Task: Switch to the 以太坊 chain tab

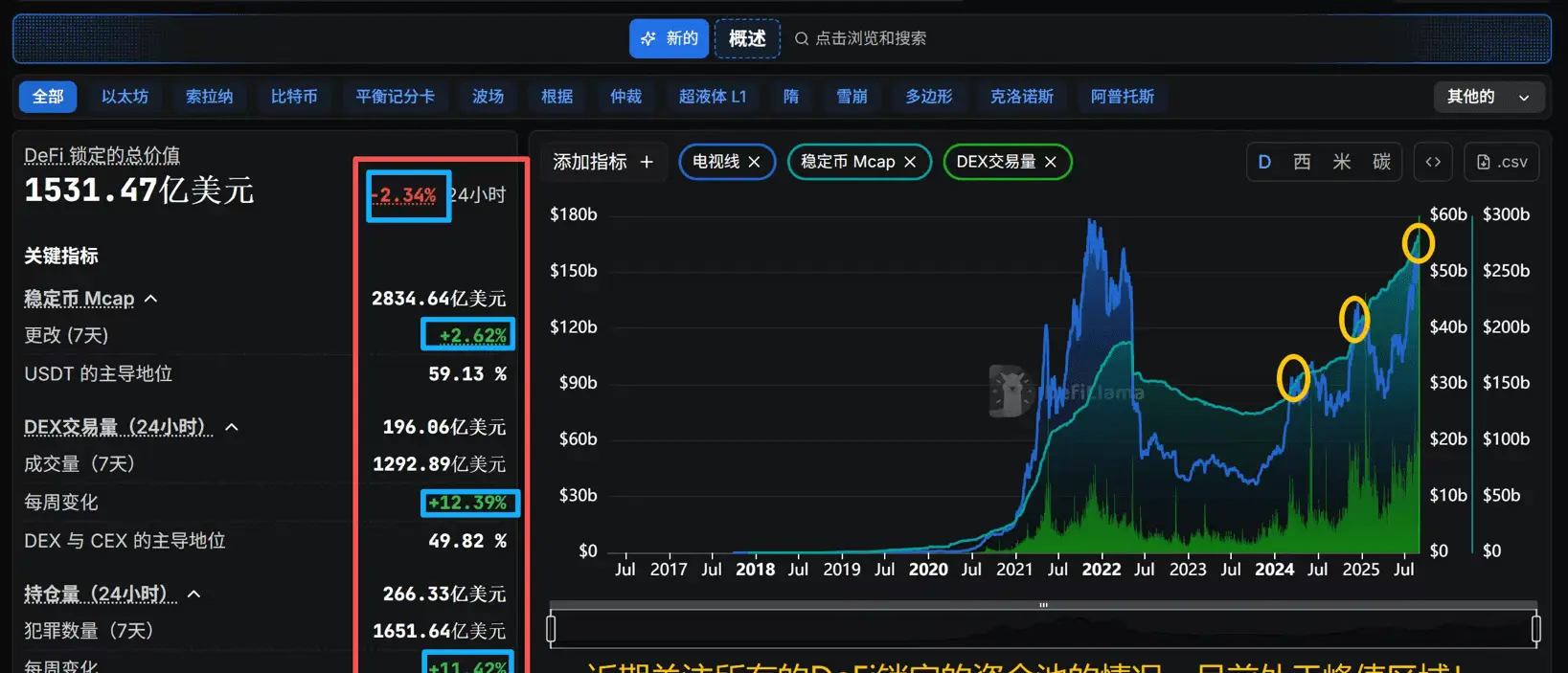Action: 125,97
